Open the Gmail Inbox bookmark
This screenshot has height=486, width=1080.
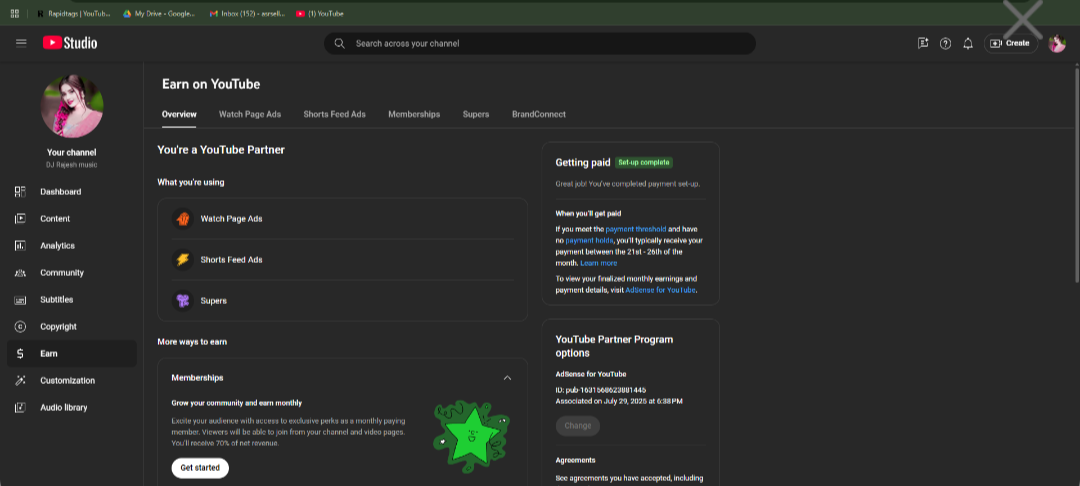(247, 13)
